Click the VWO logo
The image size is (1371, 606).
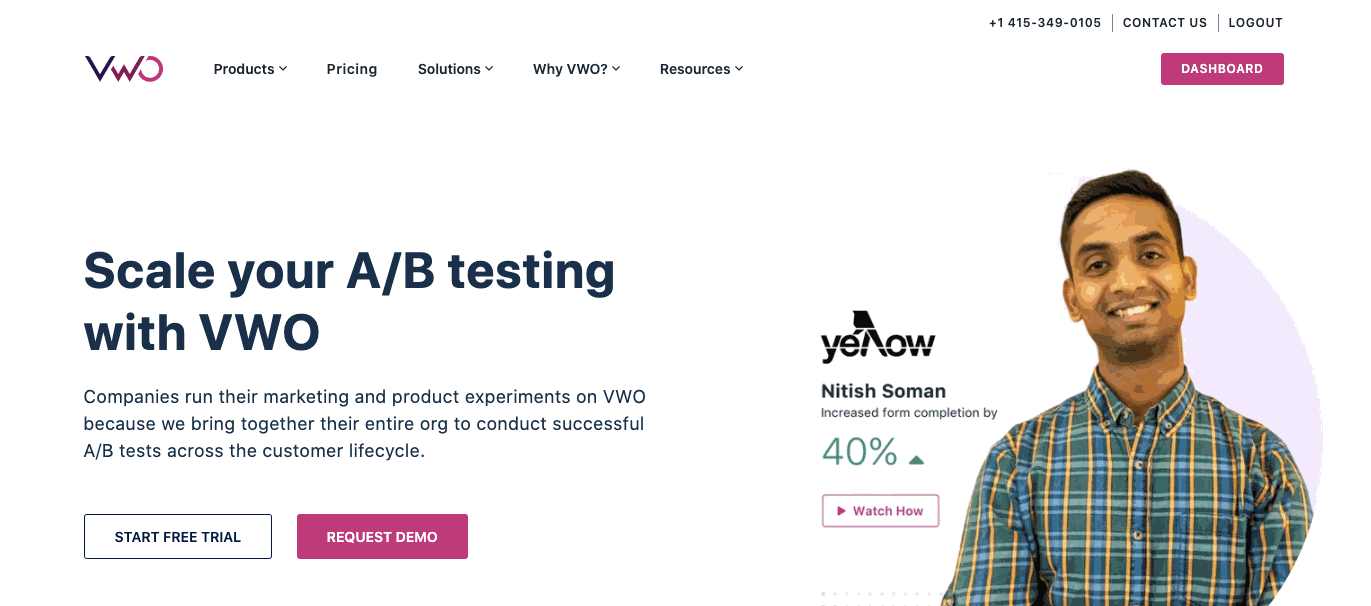[124, 69]
